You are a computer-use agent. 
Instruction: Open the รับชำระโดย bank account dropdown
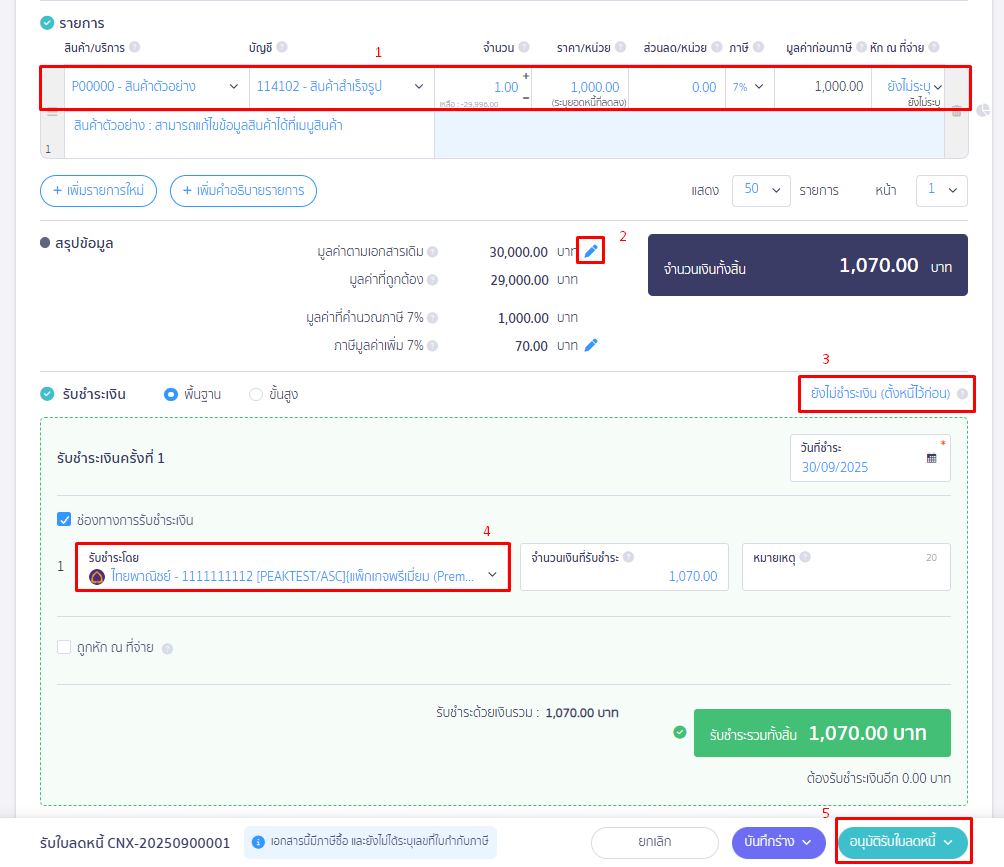pyautogui.click(x=293, y=575)
